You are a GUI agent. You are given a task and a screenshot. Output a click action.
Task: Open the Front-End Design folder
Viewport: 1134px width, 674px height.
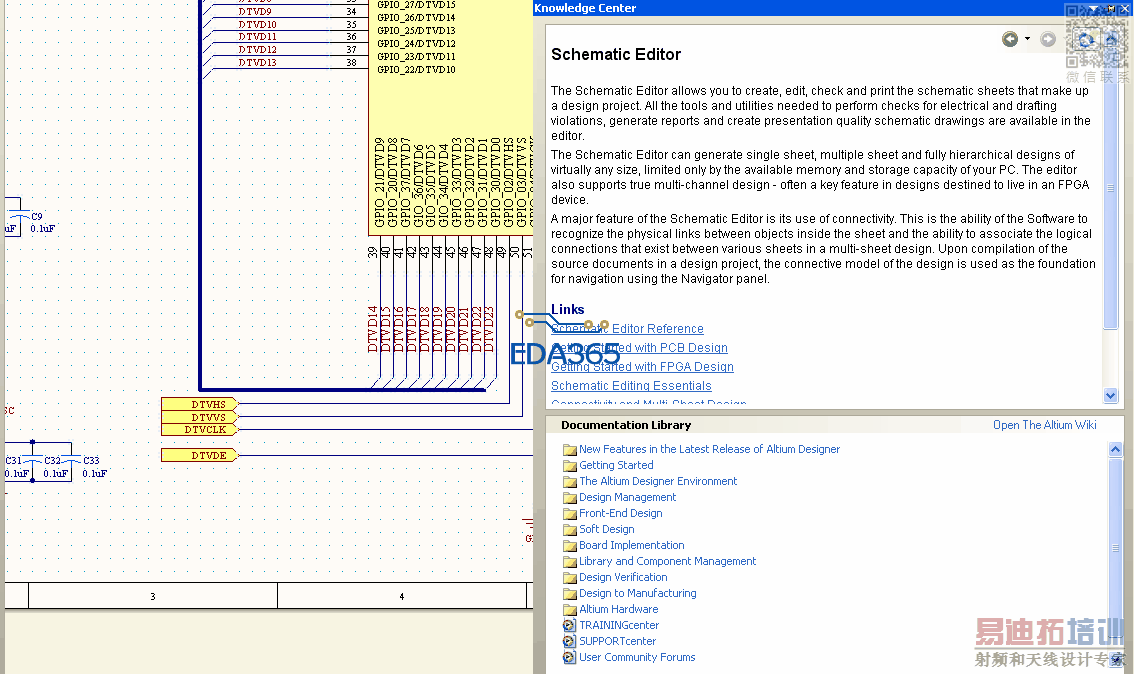(x=621, y=513)
